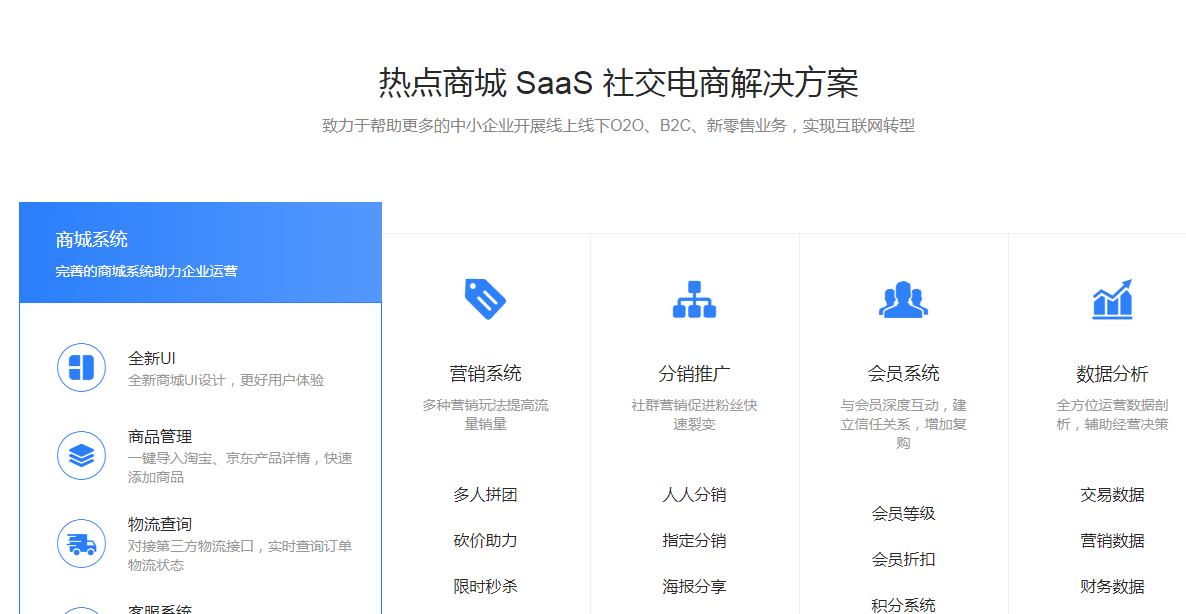Select the 会员等级 link
This screenshot has height=614, width=1186.
tap(903, 514)
